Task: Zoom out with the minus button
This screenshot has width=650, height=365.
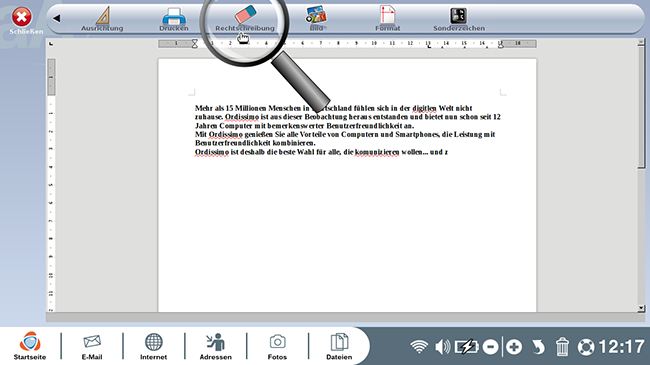Action: (490, 347)
